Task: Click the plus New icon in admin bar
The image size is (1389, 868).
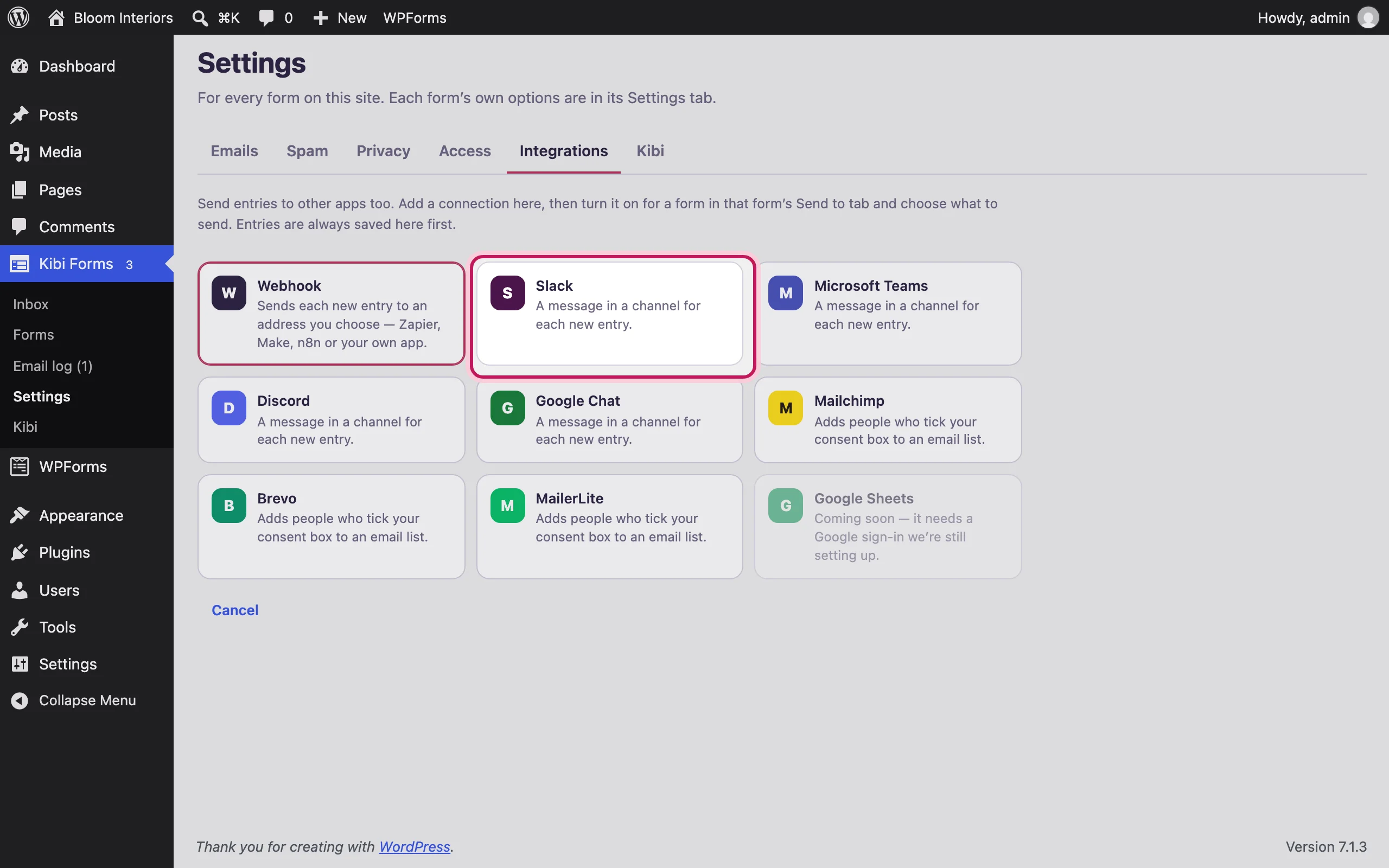Action: tap(320, 18)
